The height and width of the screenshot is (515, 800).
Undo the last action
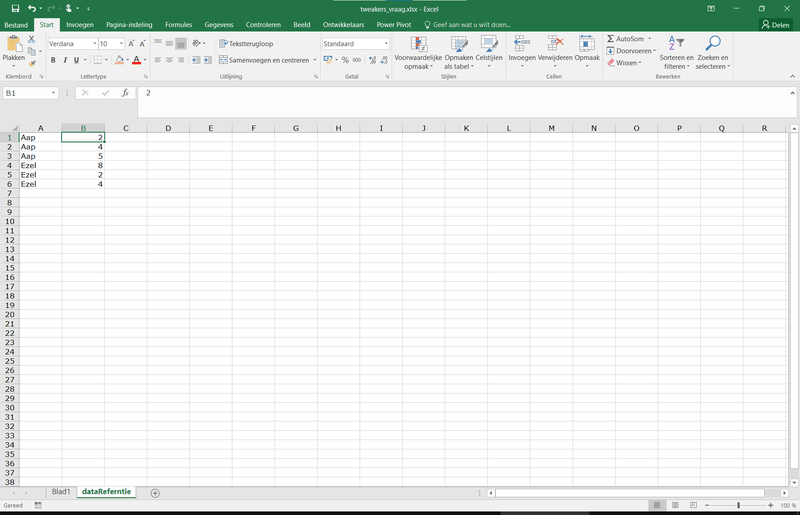[32, 9]
